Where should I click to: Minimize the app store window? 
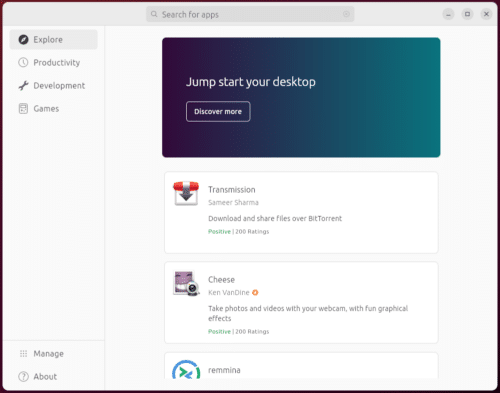pyautogui.click(x=448, y=14)
